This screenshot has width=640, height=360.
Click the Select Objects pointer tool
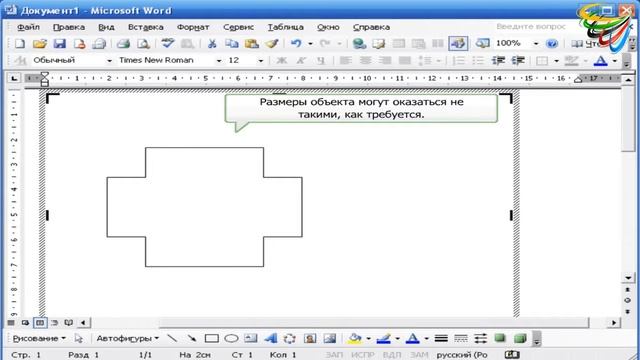pyautogui.click(x=79, y=338)
